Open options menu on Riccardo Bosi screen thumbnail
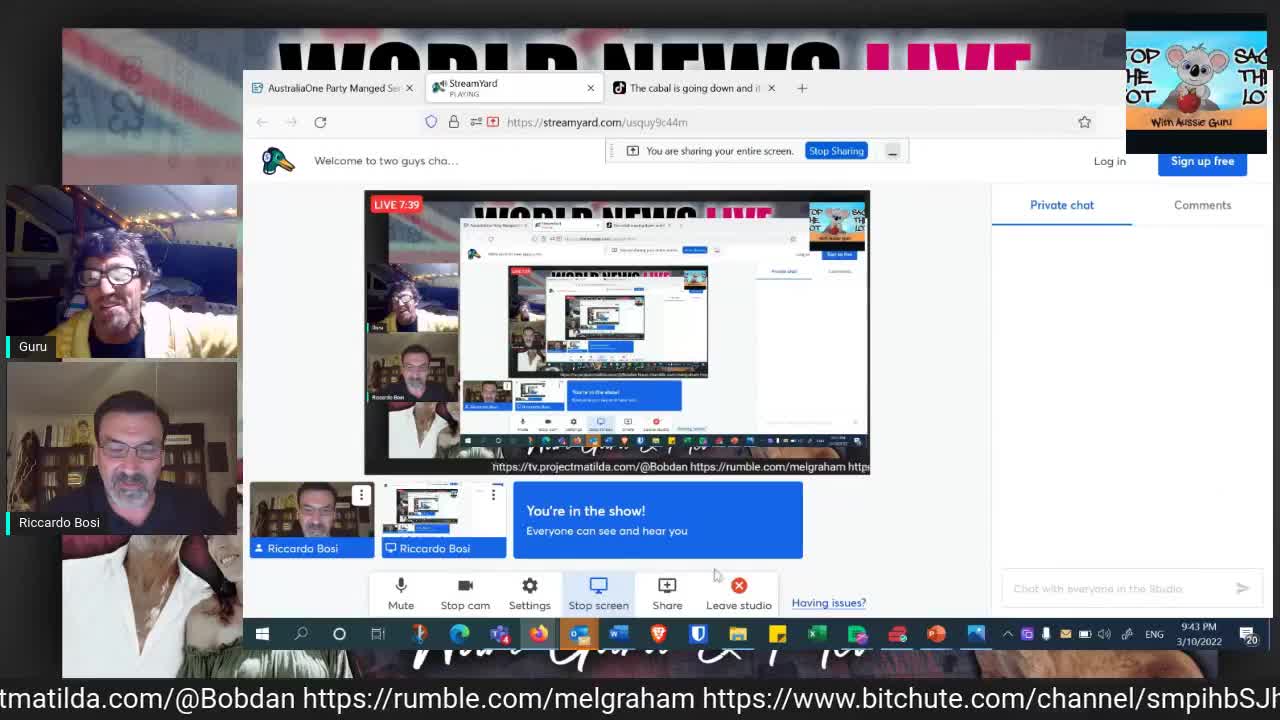Image resolution: width=1280 pixels, height=720 pixels. (493, 495)
